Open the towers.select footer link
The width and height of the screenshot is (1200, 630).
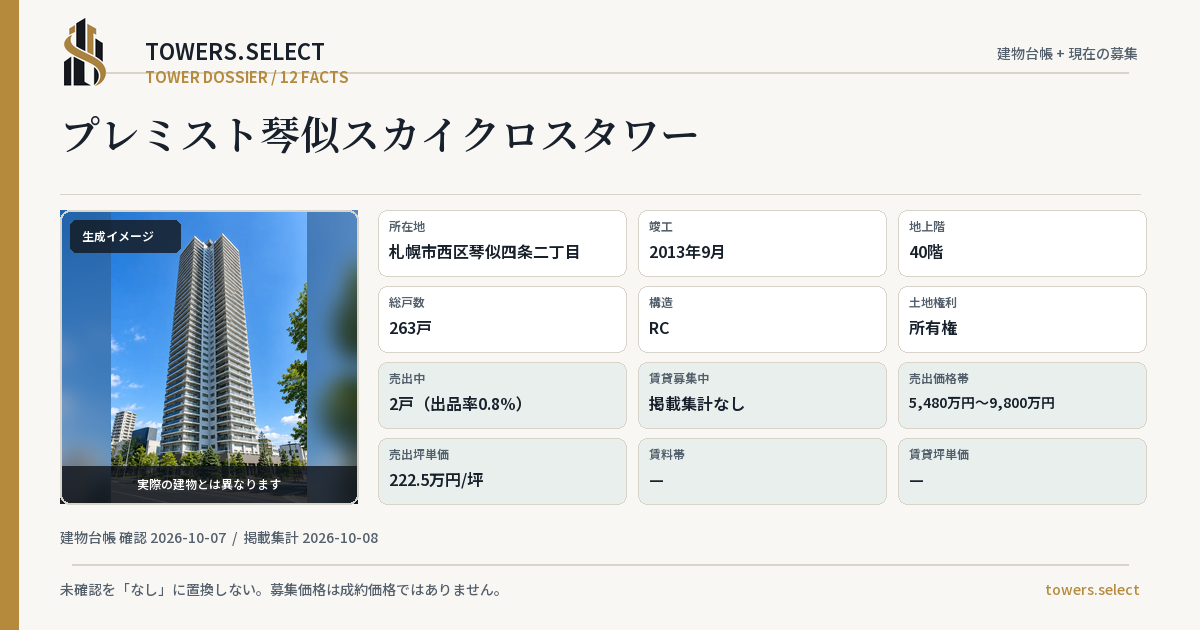point(1092,590)
